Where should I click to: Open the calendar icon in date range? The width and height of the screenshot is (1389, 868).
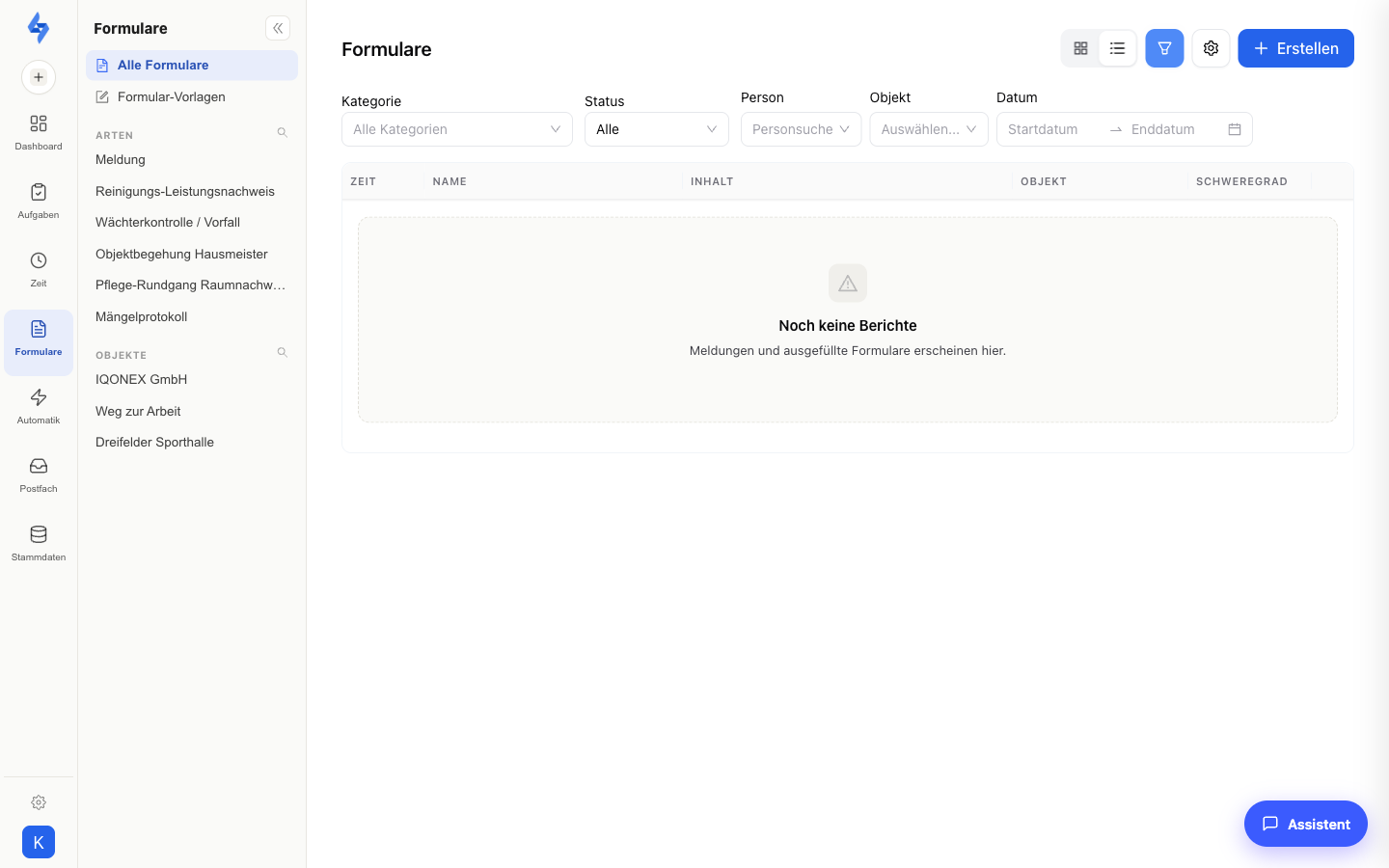1235,129
